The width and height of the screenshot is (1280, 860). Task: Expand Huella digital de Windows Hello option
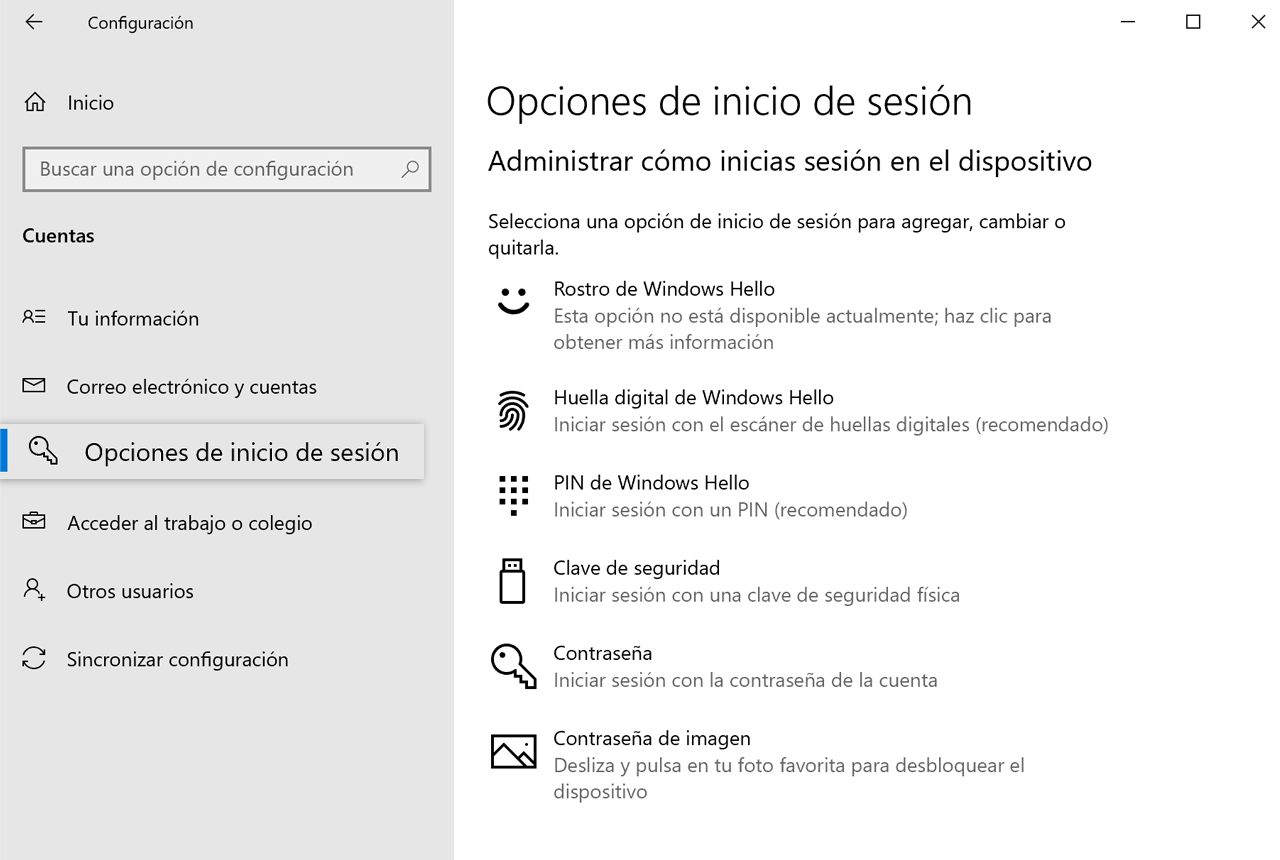pos(801,411)
